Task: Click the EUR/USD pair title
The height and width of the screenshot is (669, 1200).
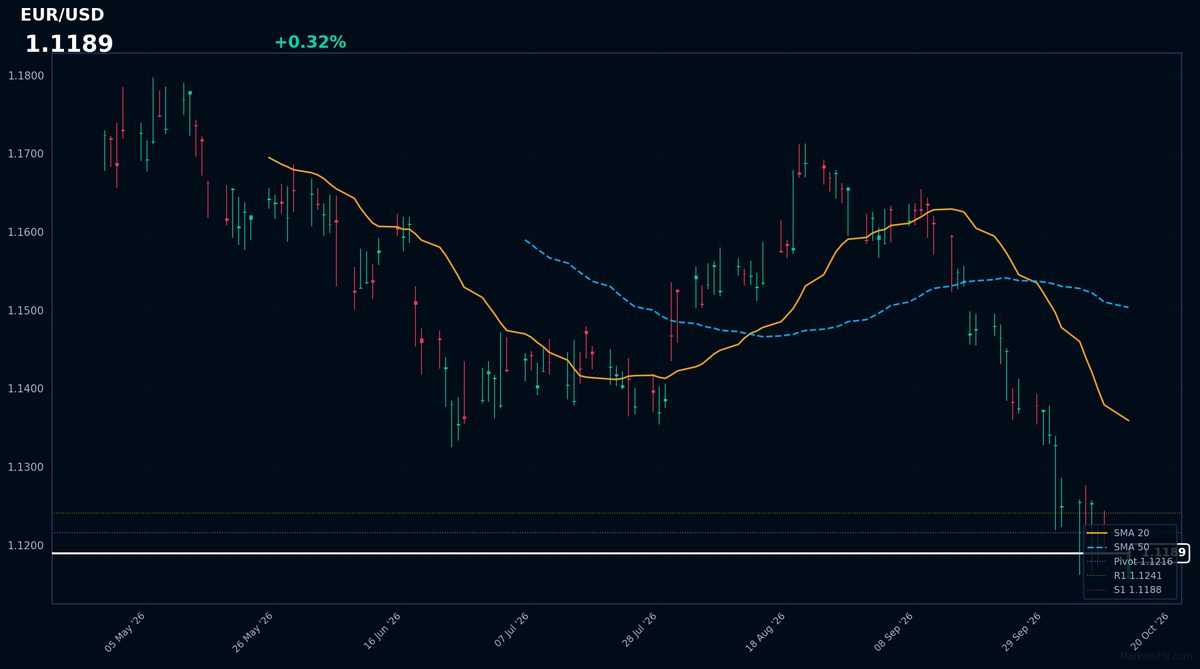Action: 62,15
